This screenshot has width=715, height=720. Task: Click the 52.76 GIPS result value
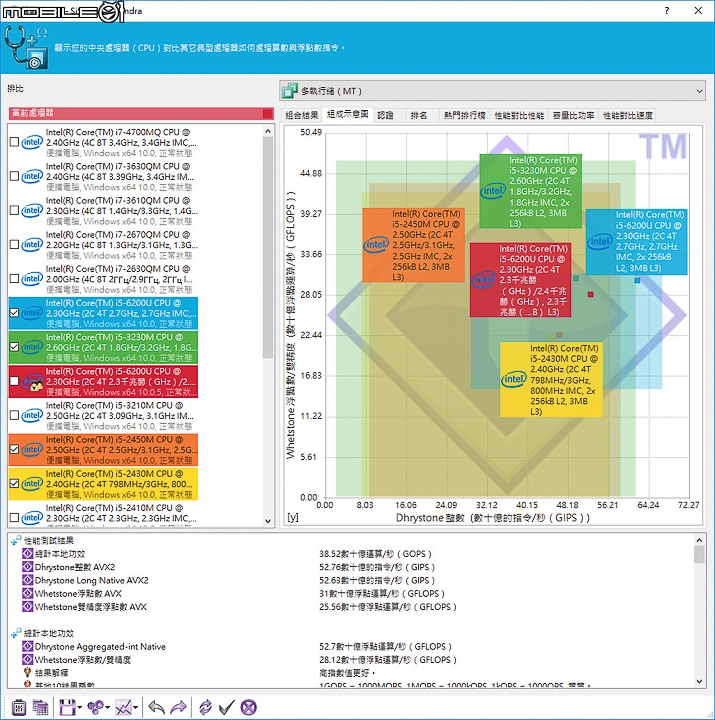point(377,567)
